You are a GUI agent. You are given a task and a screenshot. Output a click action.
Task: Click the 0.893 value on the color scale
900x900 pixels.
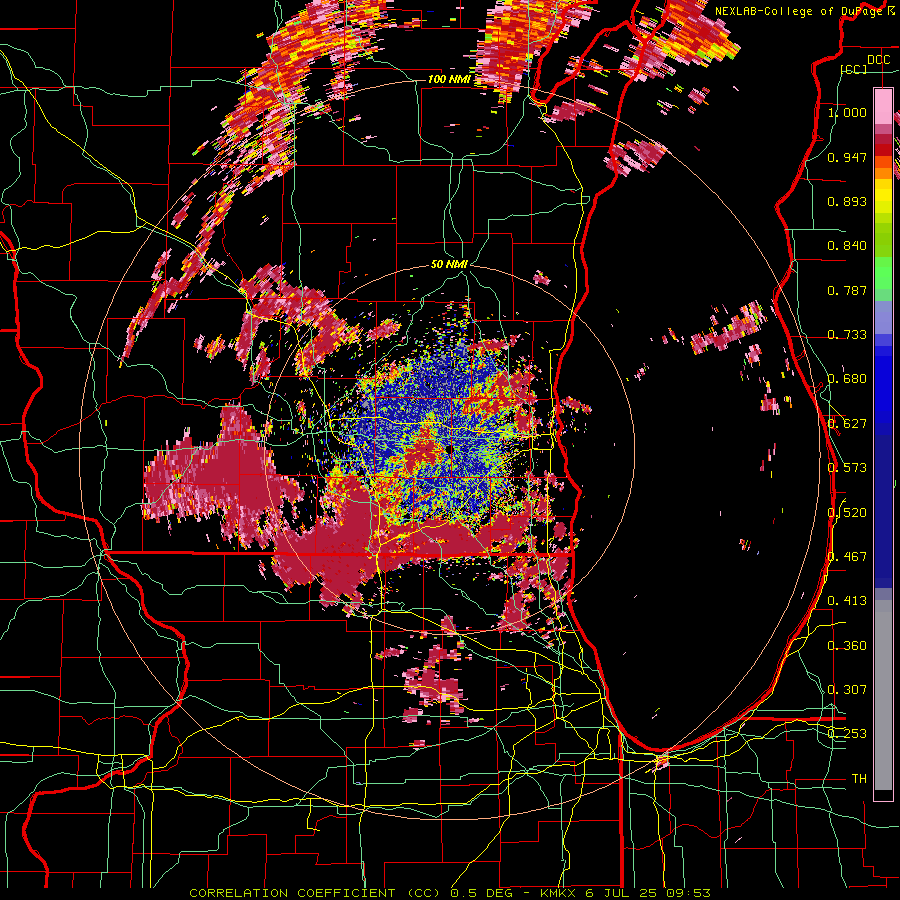point(847,201)
